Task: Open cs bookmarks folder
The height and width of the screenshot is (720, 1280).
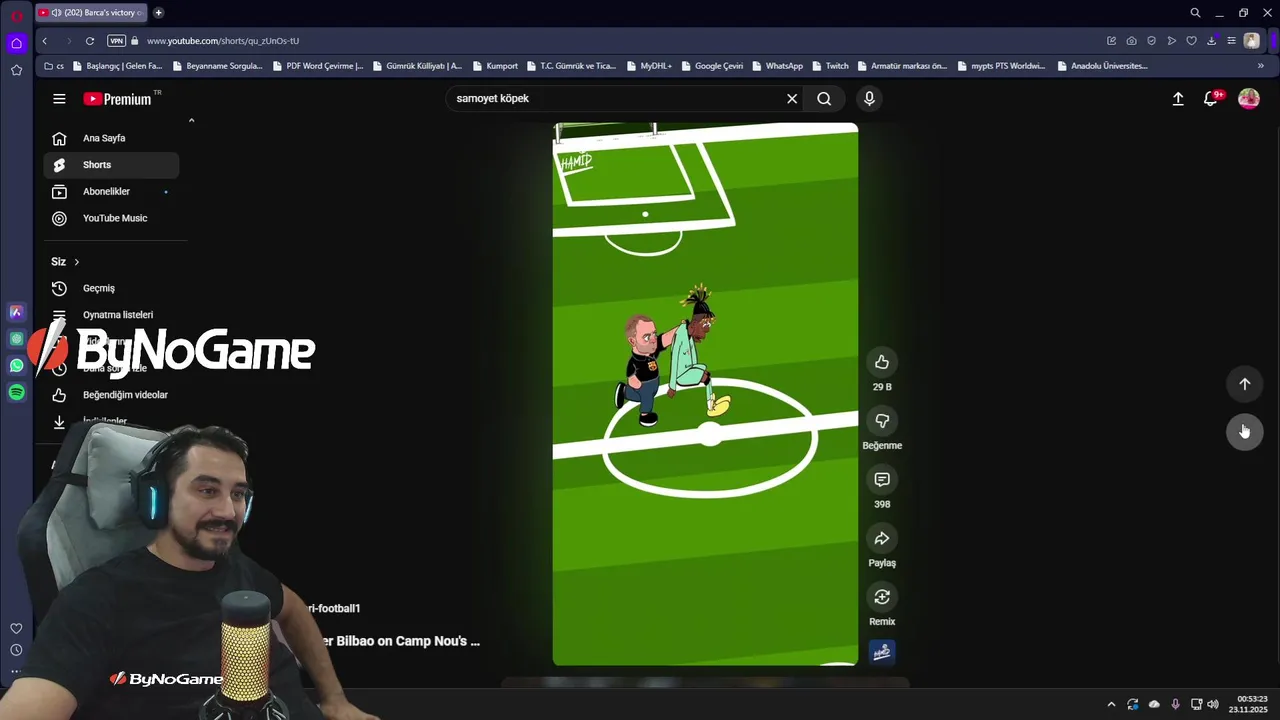Action: 54,66
